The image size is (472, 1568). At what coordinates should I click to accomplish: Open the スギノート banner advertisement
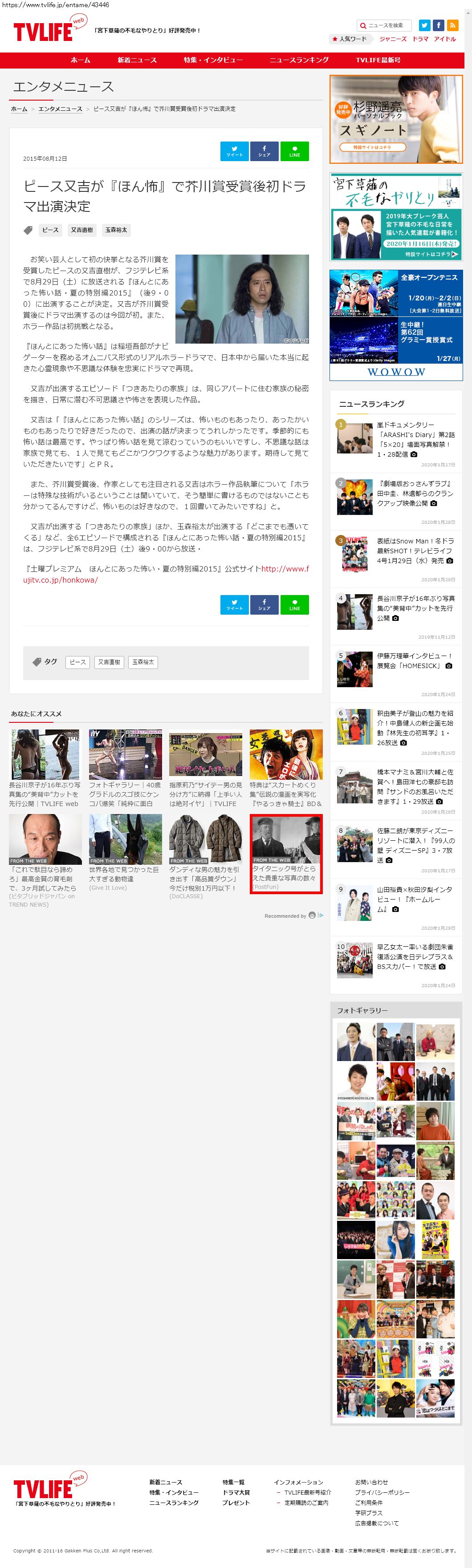[396, 119]
